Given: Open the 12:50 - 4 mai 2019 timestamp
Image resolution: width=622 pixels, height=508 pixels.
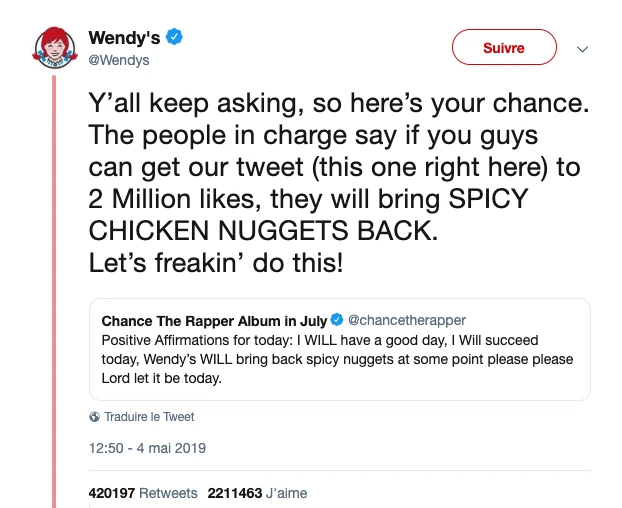Looking at the screenshot, I should point(147,448).
